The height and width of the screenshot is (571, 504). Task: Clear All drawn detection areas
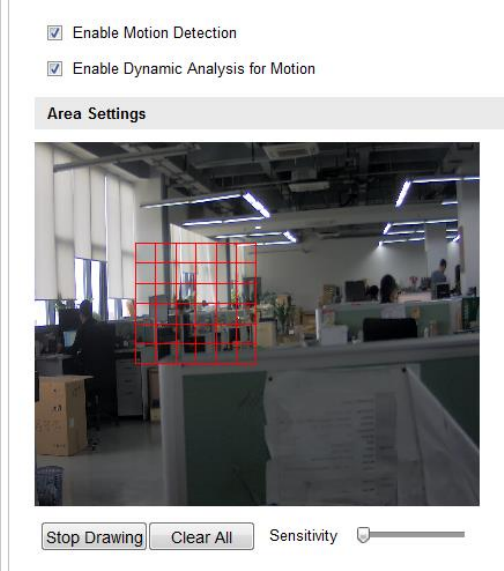point(201,536)
